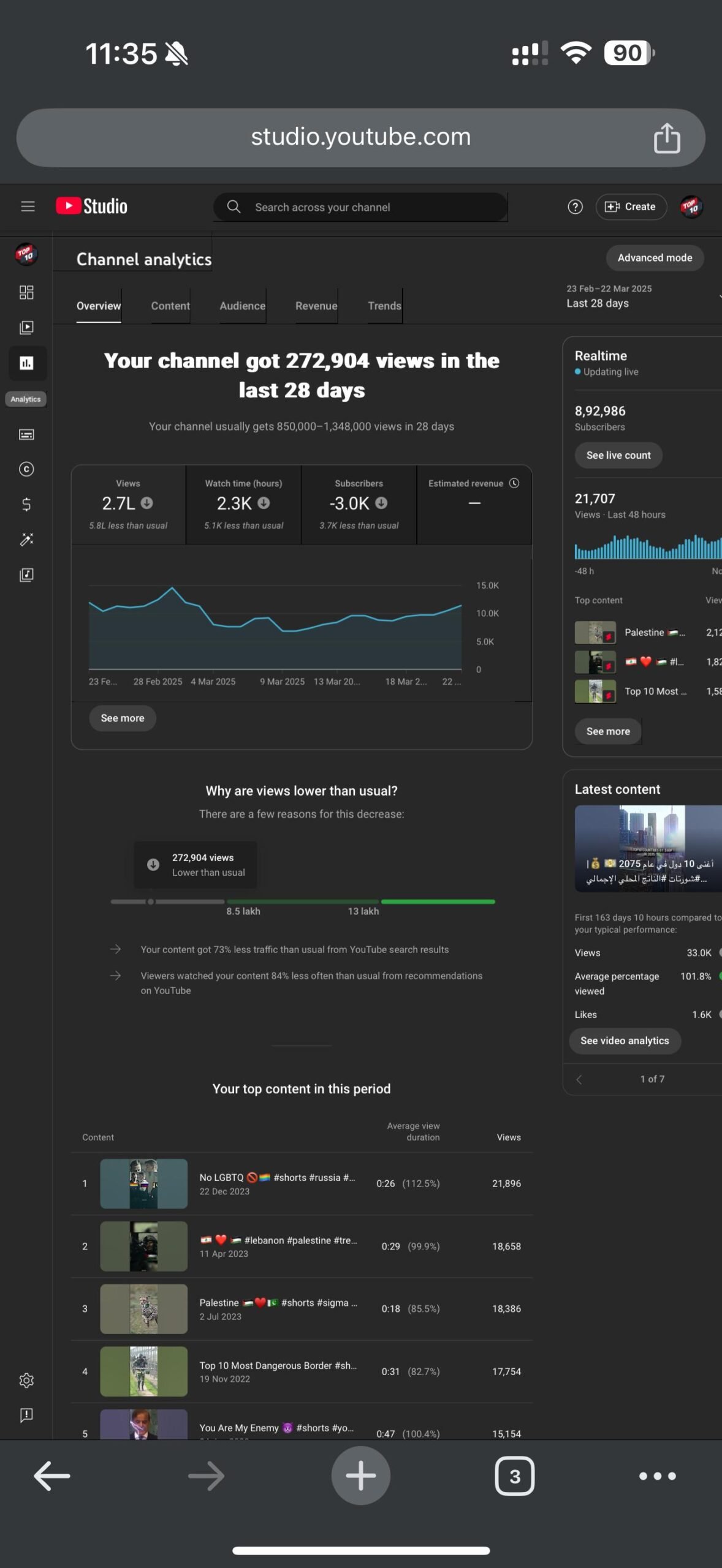Screen dimensions: 722x1568
Task: Click the views comparison range bar
Action: pyautogui.click(x=303, y=902)
